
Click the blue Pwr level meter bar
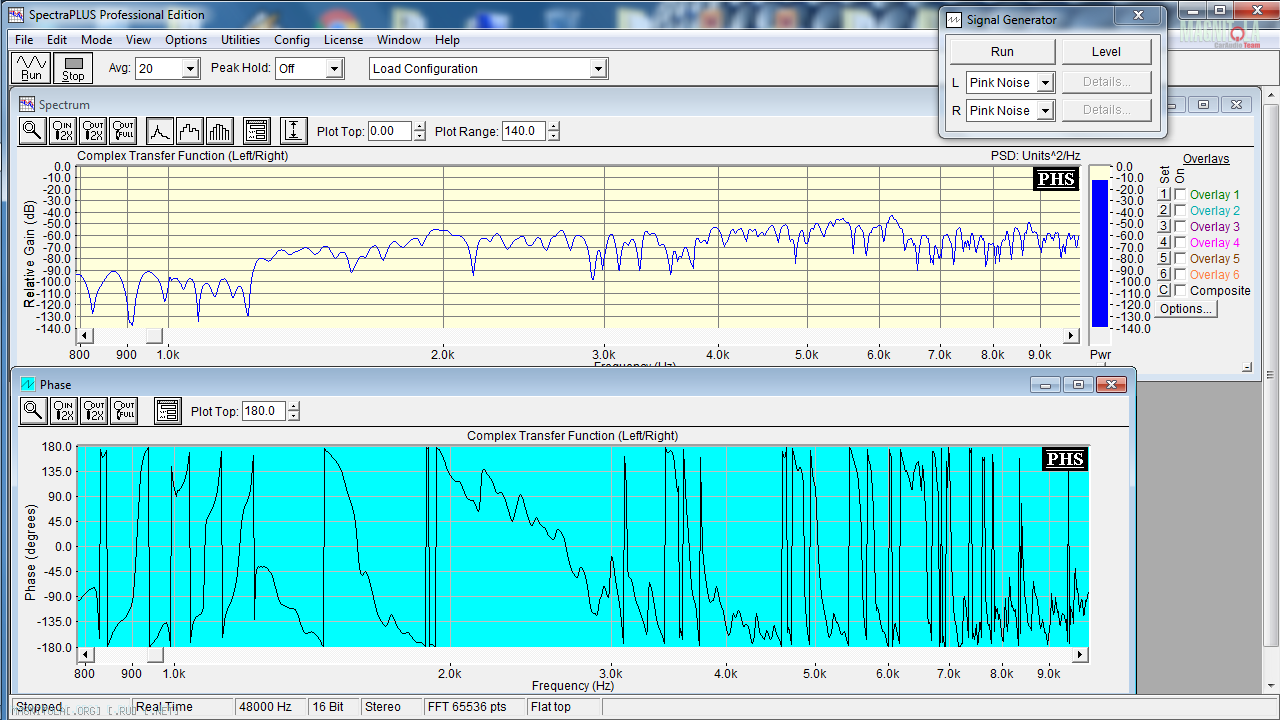1100,253
